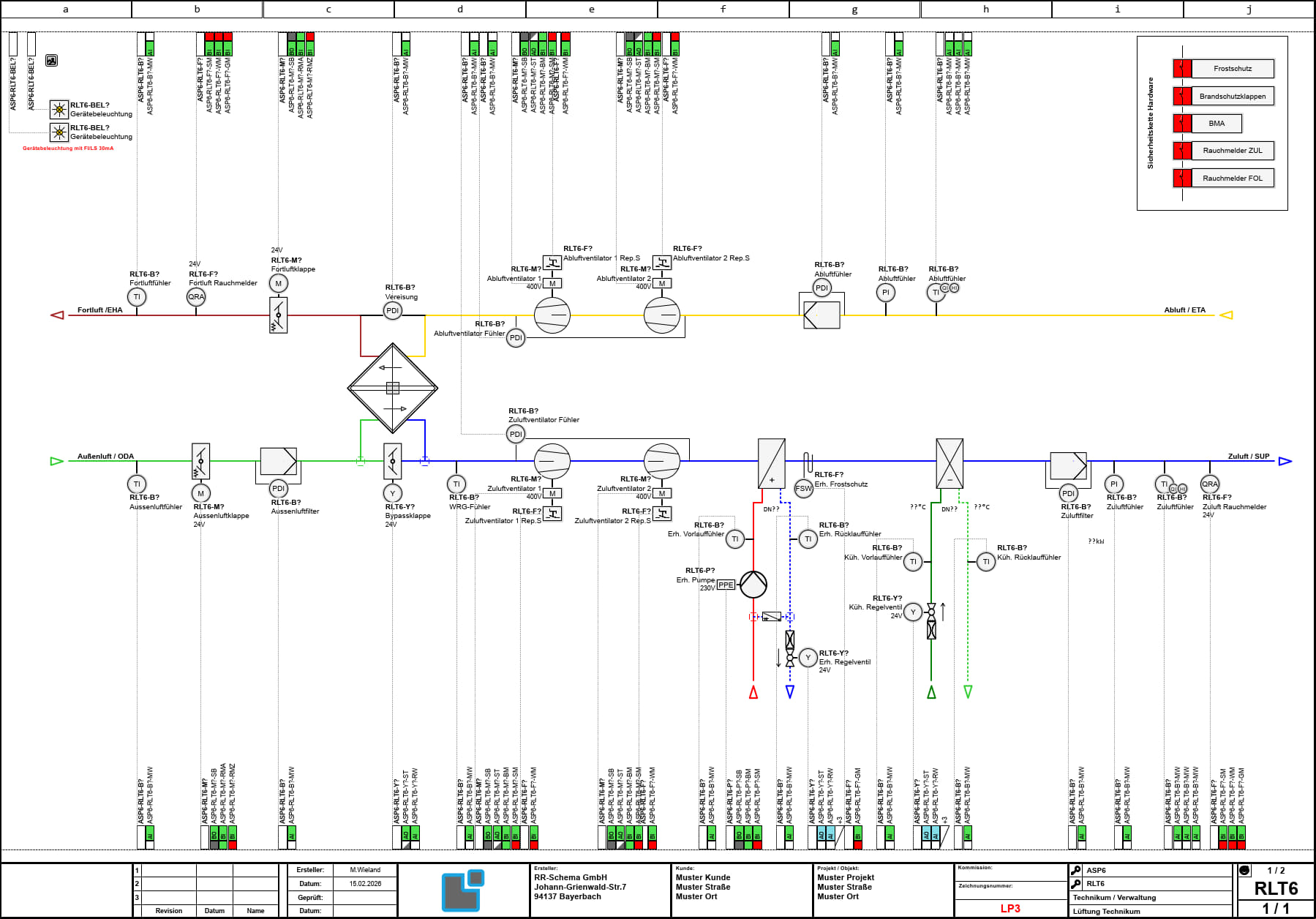The image size is (1316, 919).
Task: Click the Bypassklappe Y actuator circle
Action: tap(393, 493)
